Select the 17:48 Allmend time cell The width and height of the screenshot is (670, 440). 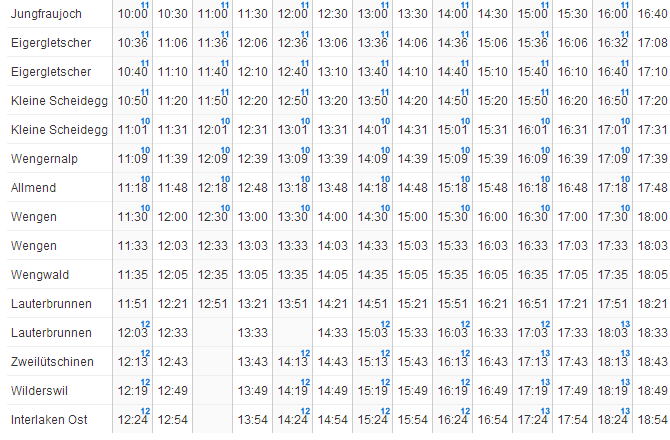[652, 188]
